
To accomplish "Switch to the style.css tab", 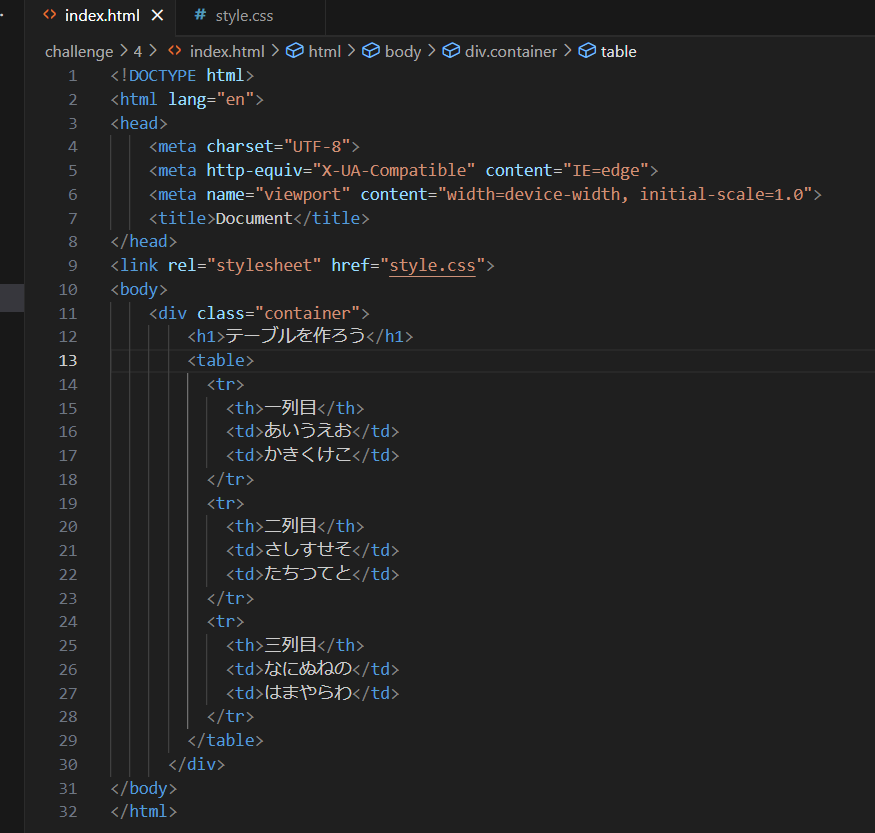I will [x=244, y=15].
